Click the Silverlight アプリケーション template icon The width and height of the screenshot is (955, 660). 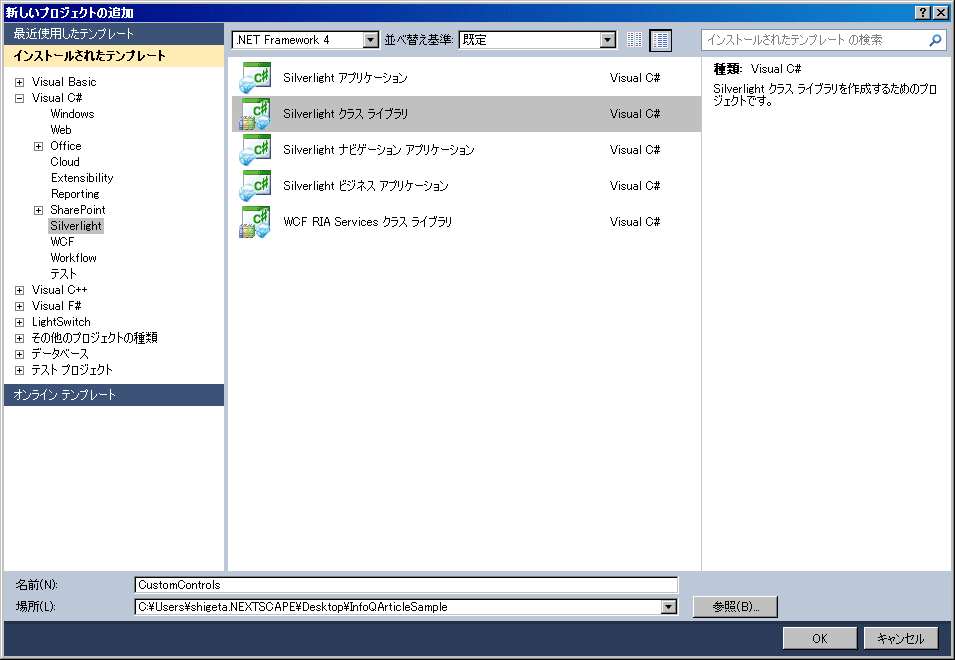255,78
